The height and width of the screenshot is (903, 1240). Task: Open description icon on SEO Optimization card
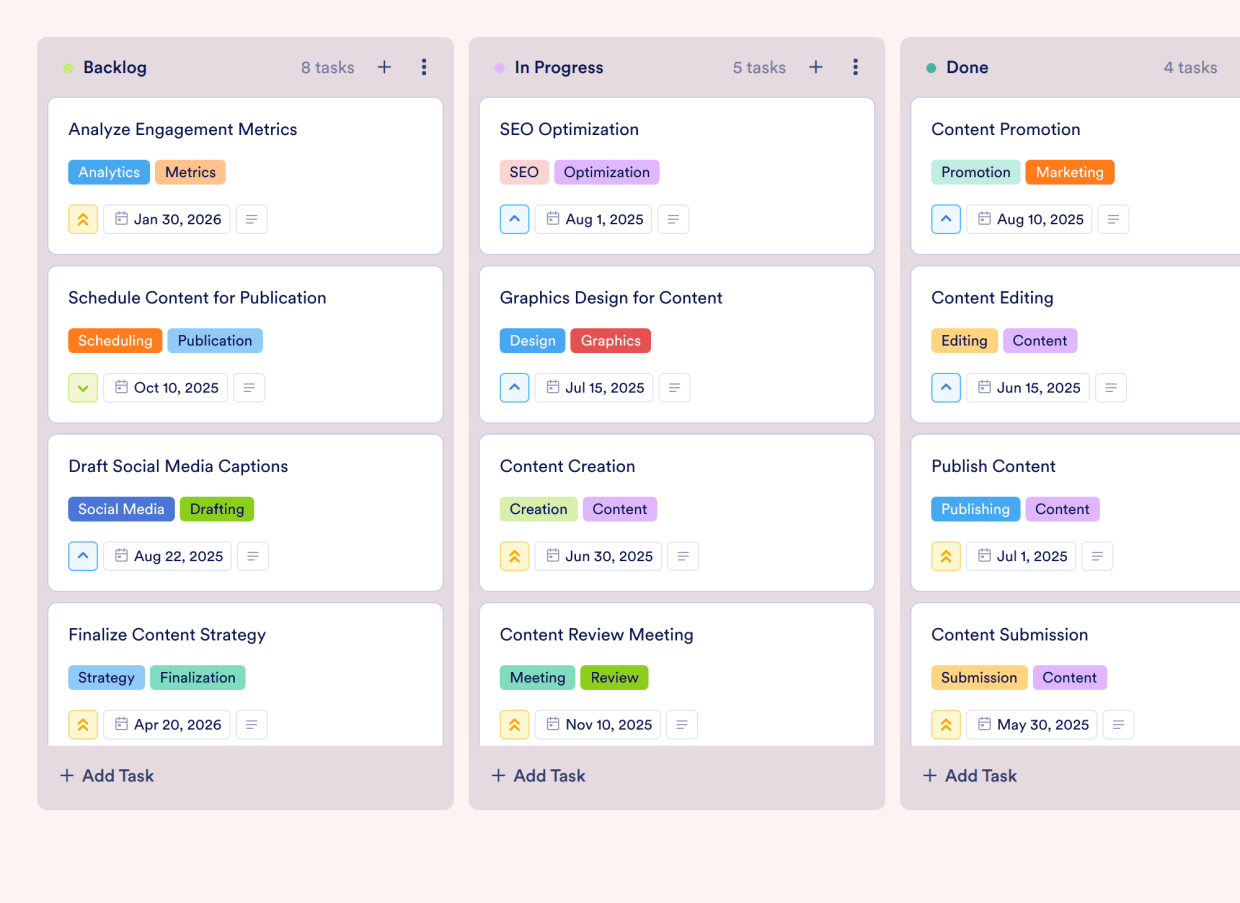674,219
